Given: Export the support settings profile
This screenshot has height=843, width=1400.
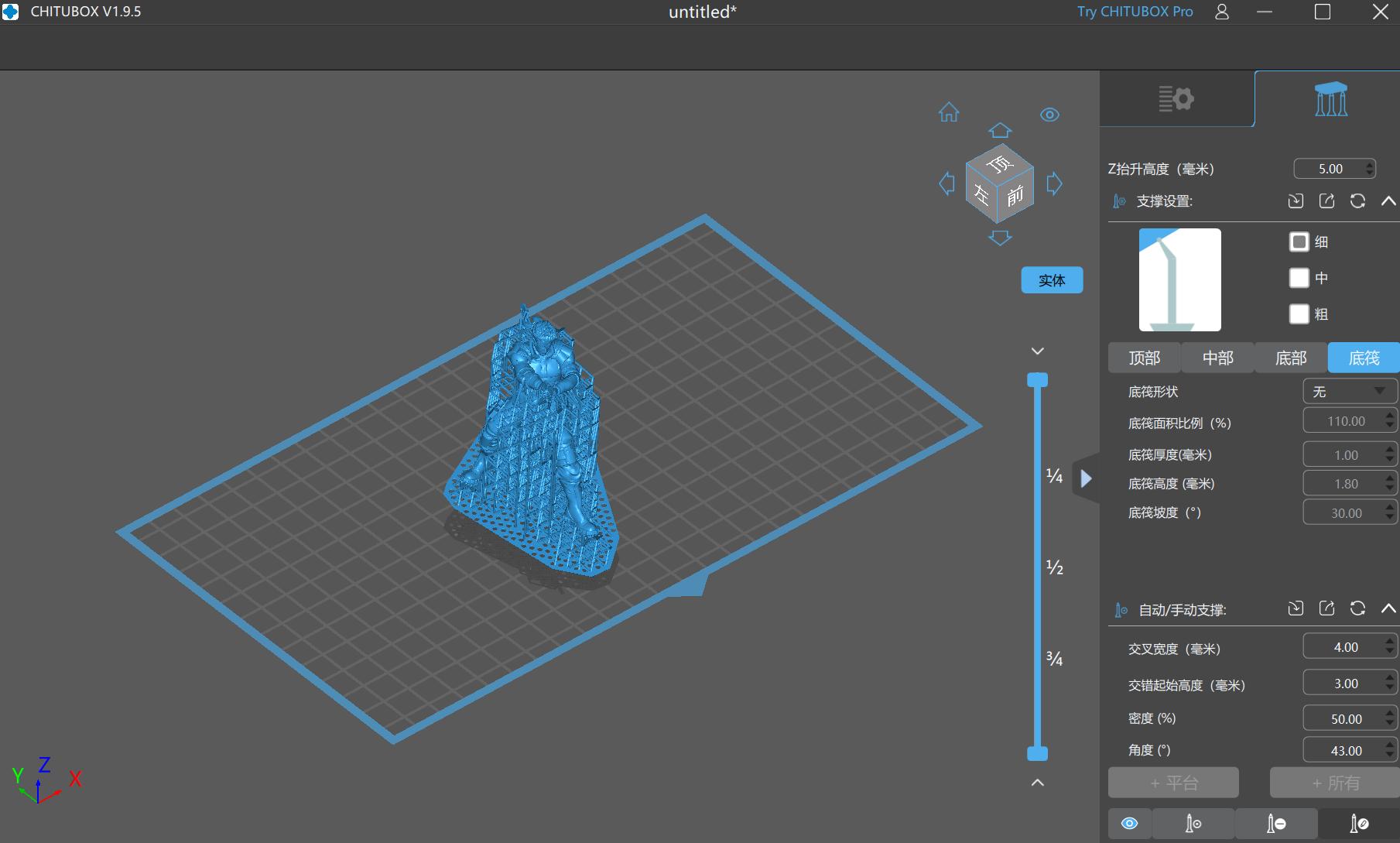Looking at the screenshot, I should [x=1326, y=201].
